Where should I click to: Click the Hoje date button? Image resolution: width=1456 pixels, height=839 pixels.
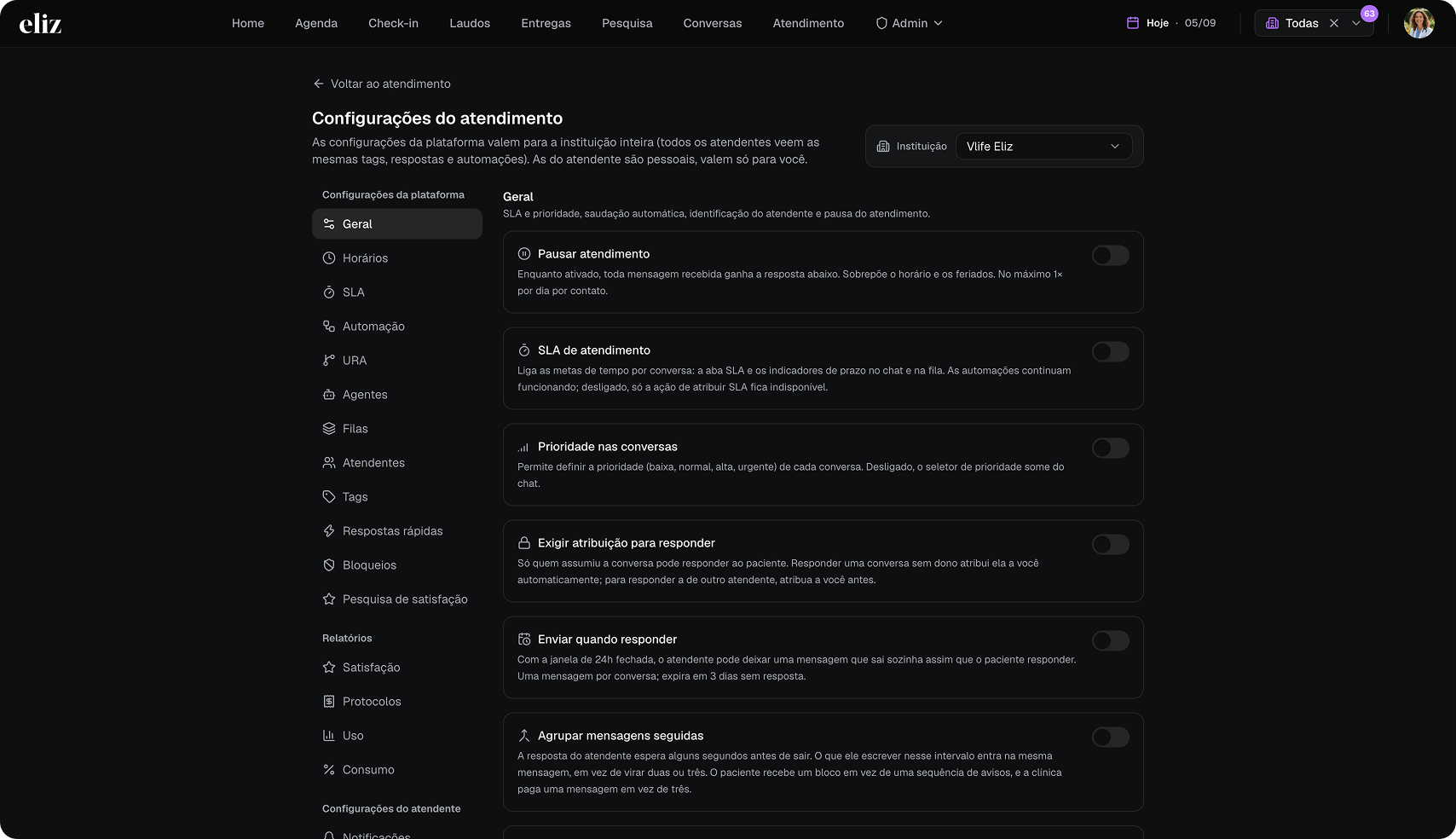[1171, 23]
